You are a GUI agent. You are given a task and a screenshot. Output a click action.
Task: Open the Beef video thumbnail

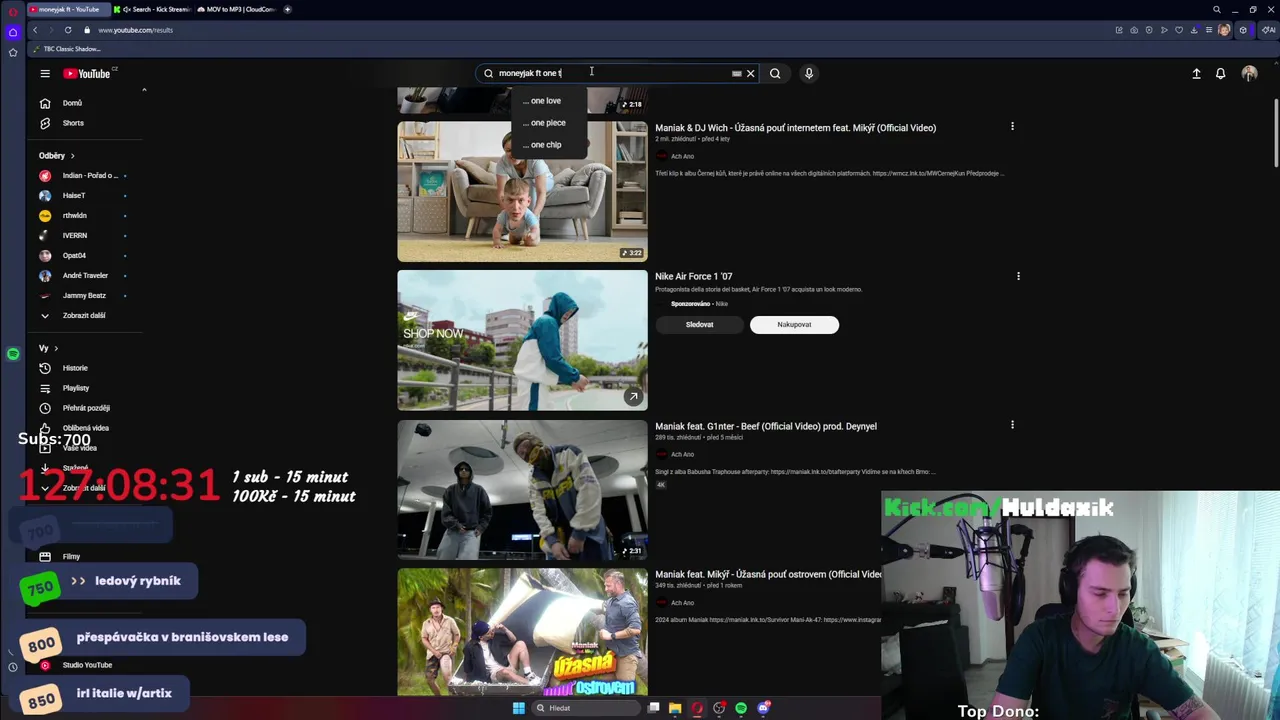click(522, 489)
